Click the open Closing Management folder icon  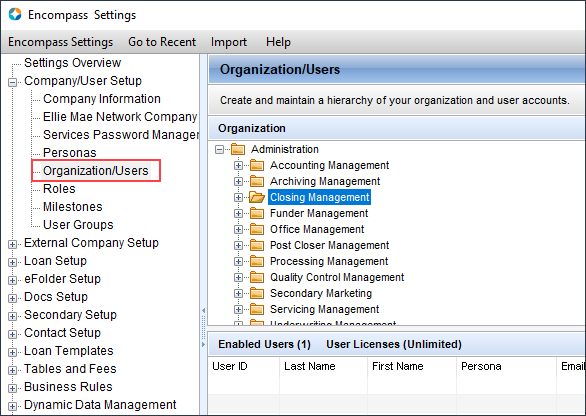tap(257, 197)
